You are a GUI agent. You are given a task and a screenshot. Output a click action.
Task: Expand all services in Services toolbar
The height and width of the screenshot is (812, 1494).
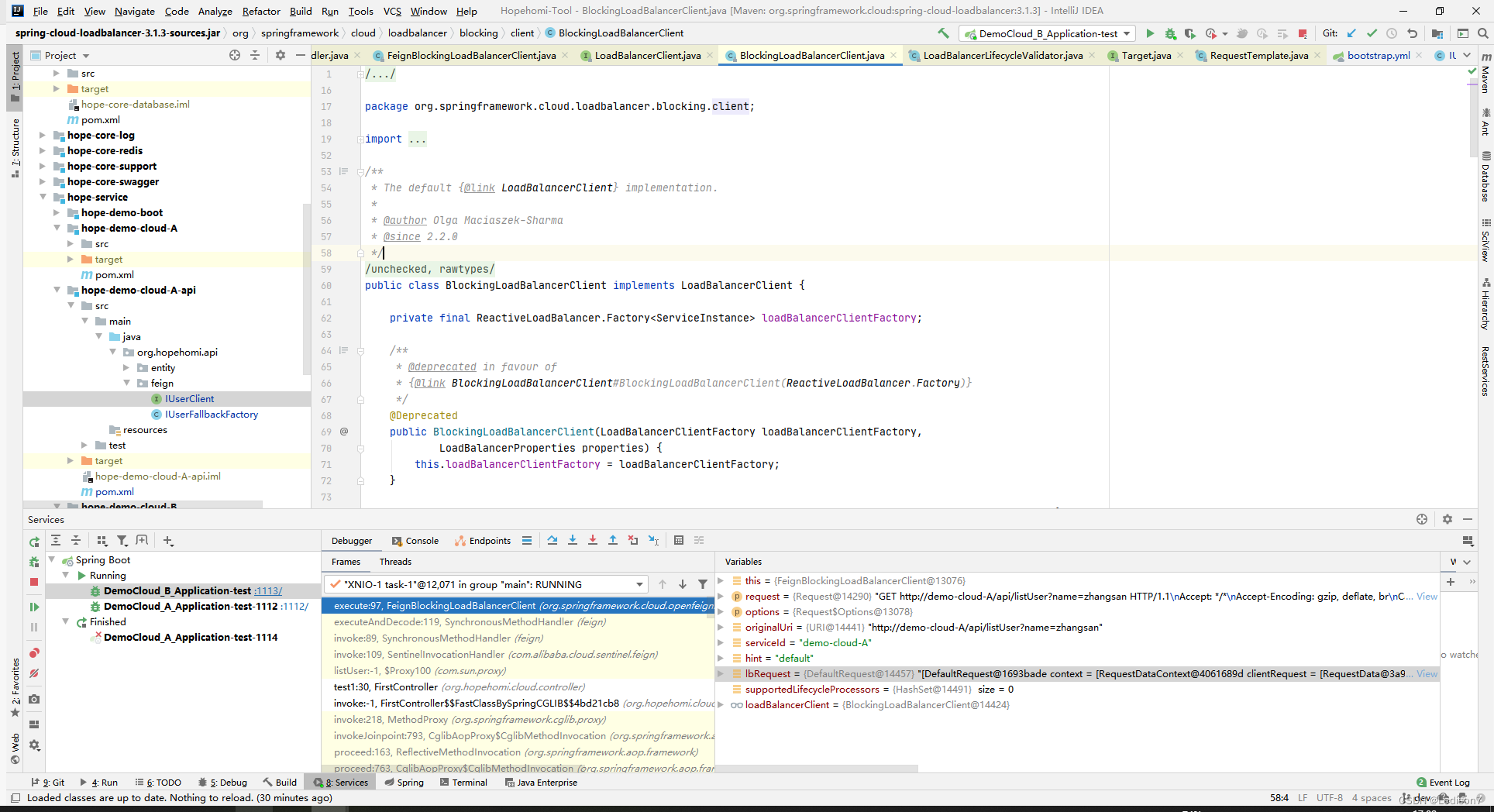[56, 540]
